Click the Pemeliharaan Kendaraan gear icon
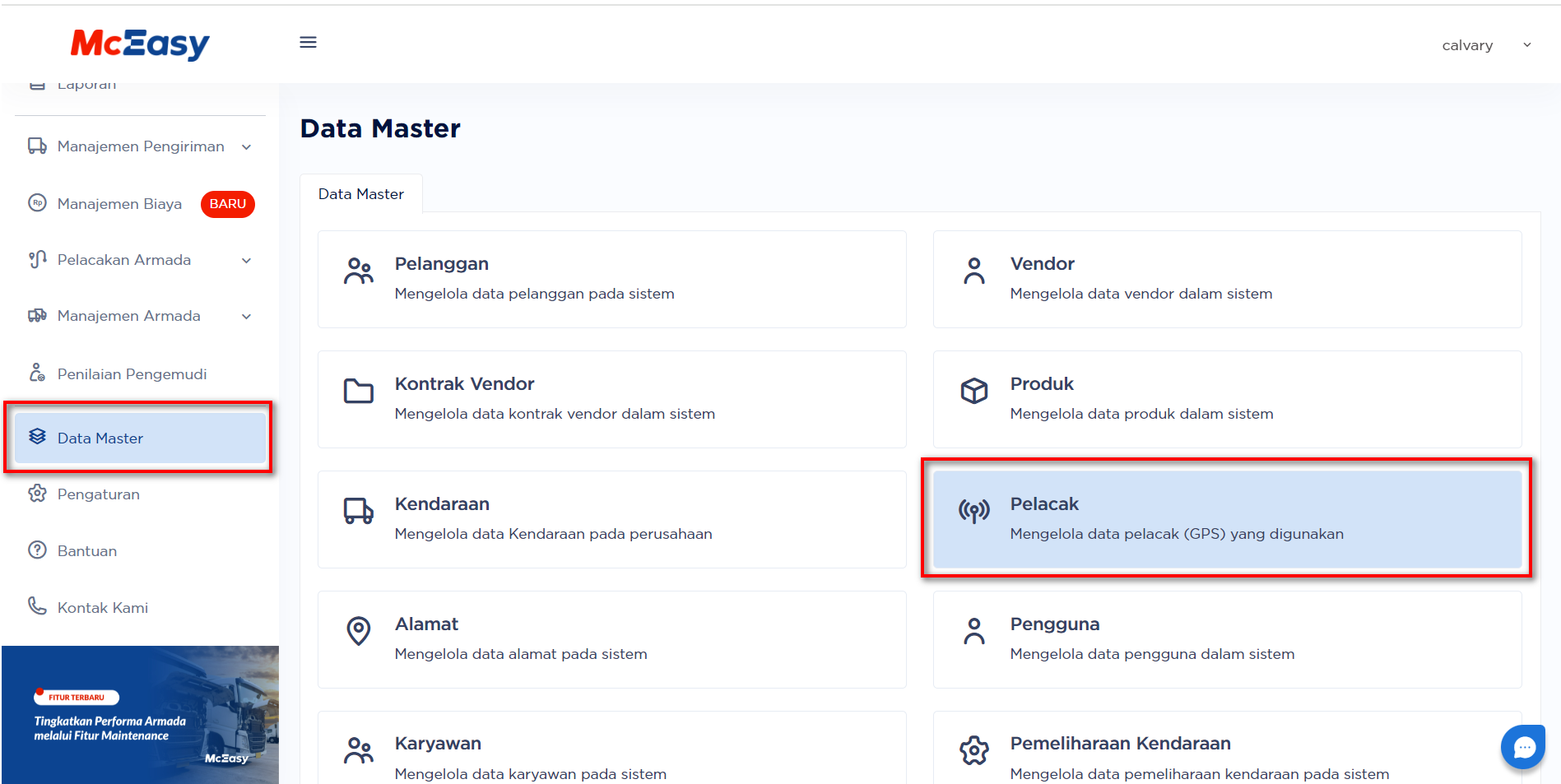The height and width of the screenshot is (784, 1561). (973, 750)
